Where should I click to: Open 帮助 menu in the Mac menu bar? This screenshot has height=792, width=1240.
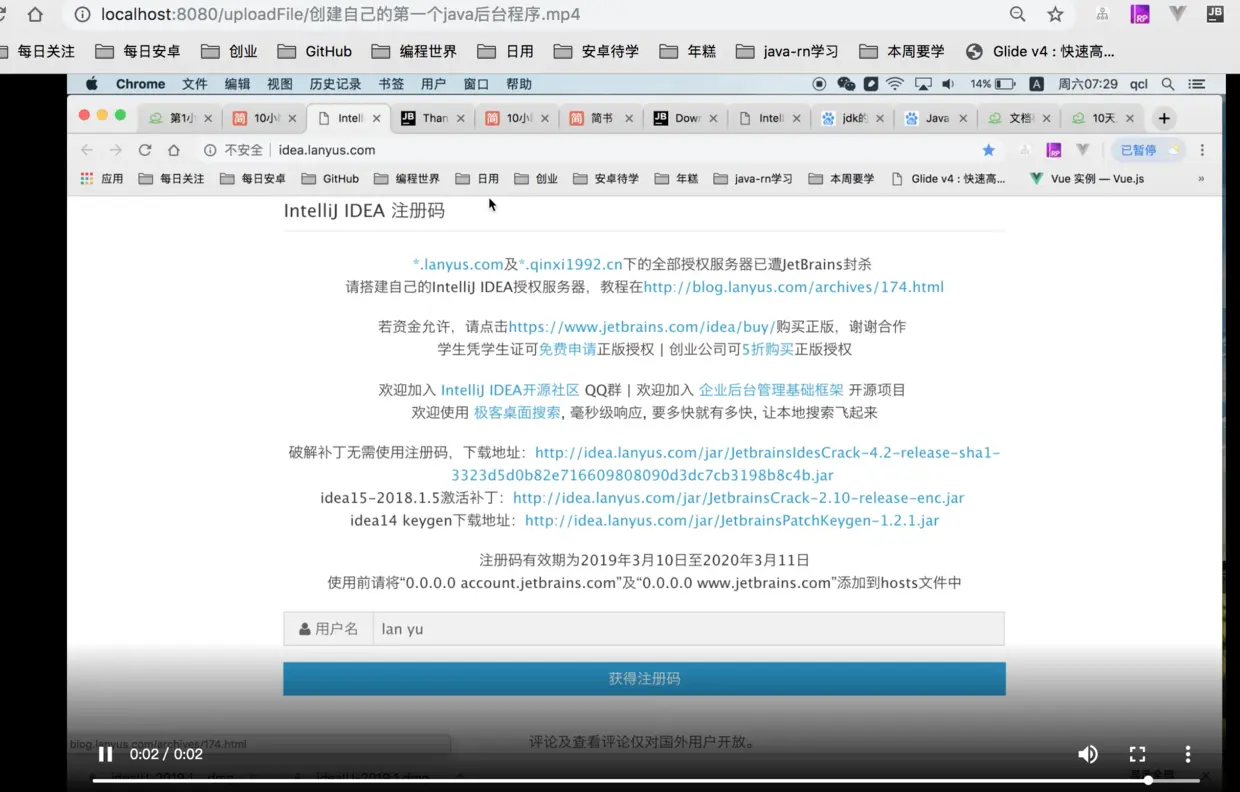(x=519, y=84)
